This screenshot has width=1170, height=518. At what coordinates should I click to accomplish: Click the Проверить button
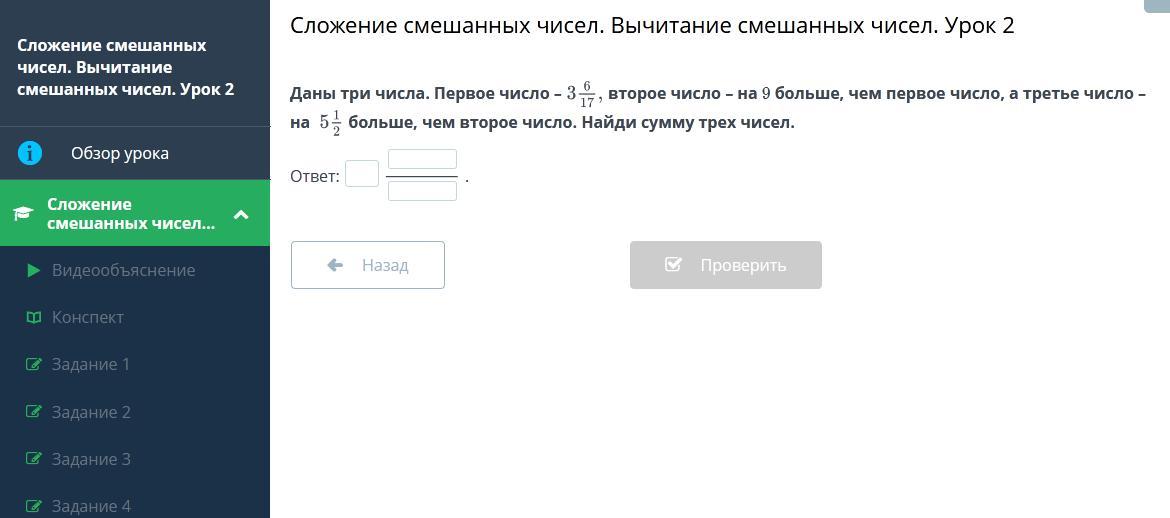(725, 265)
